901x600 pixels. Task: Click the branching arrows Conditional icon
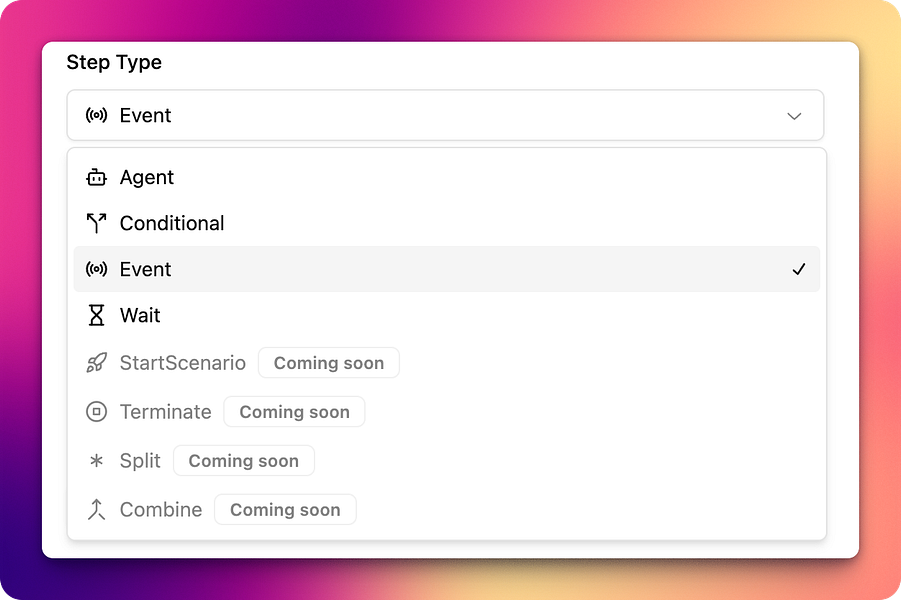pos(96,224)
